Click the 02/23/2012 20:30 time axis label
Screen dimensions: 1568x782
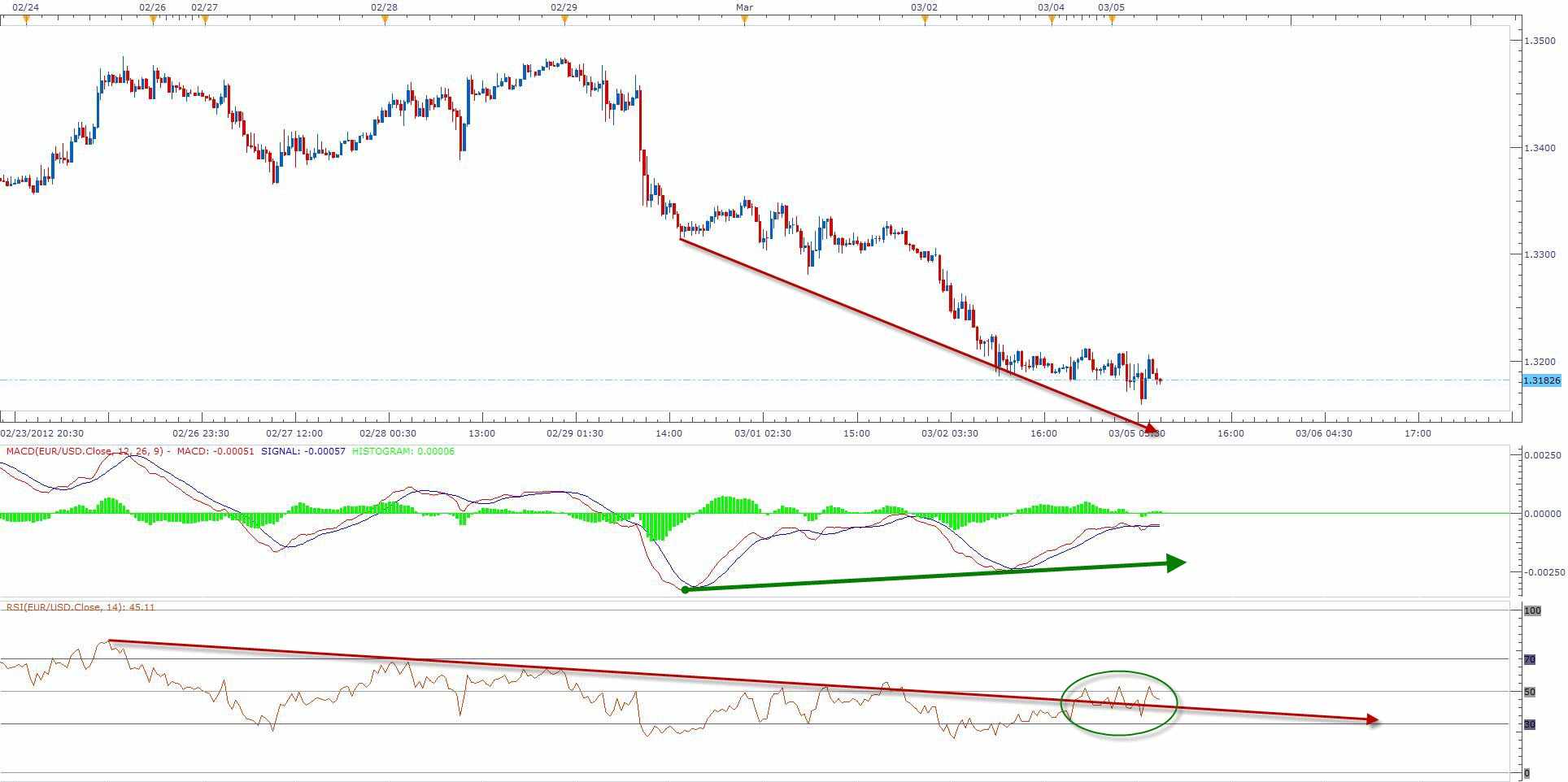(x=42, y=433)
